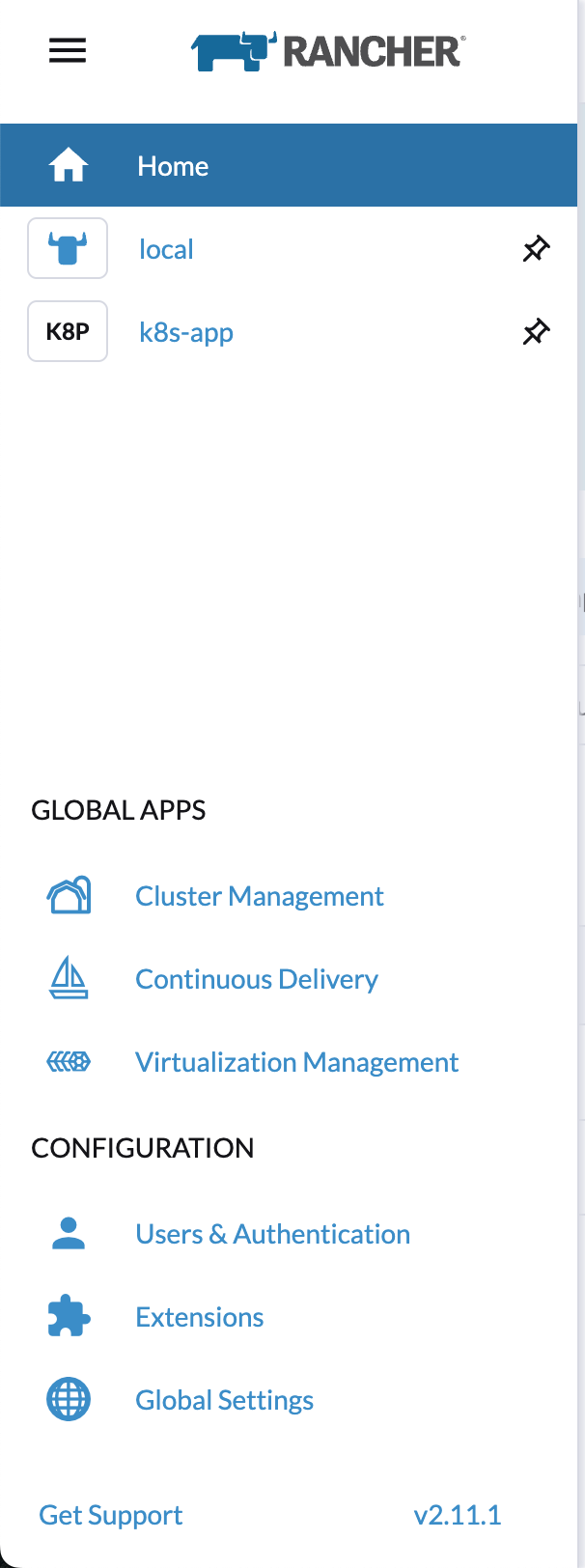The image size is (585, 1568).
Task: Open the local cluster link
Action: pos(166,249)
